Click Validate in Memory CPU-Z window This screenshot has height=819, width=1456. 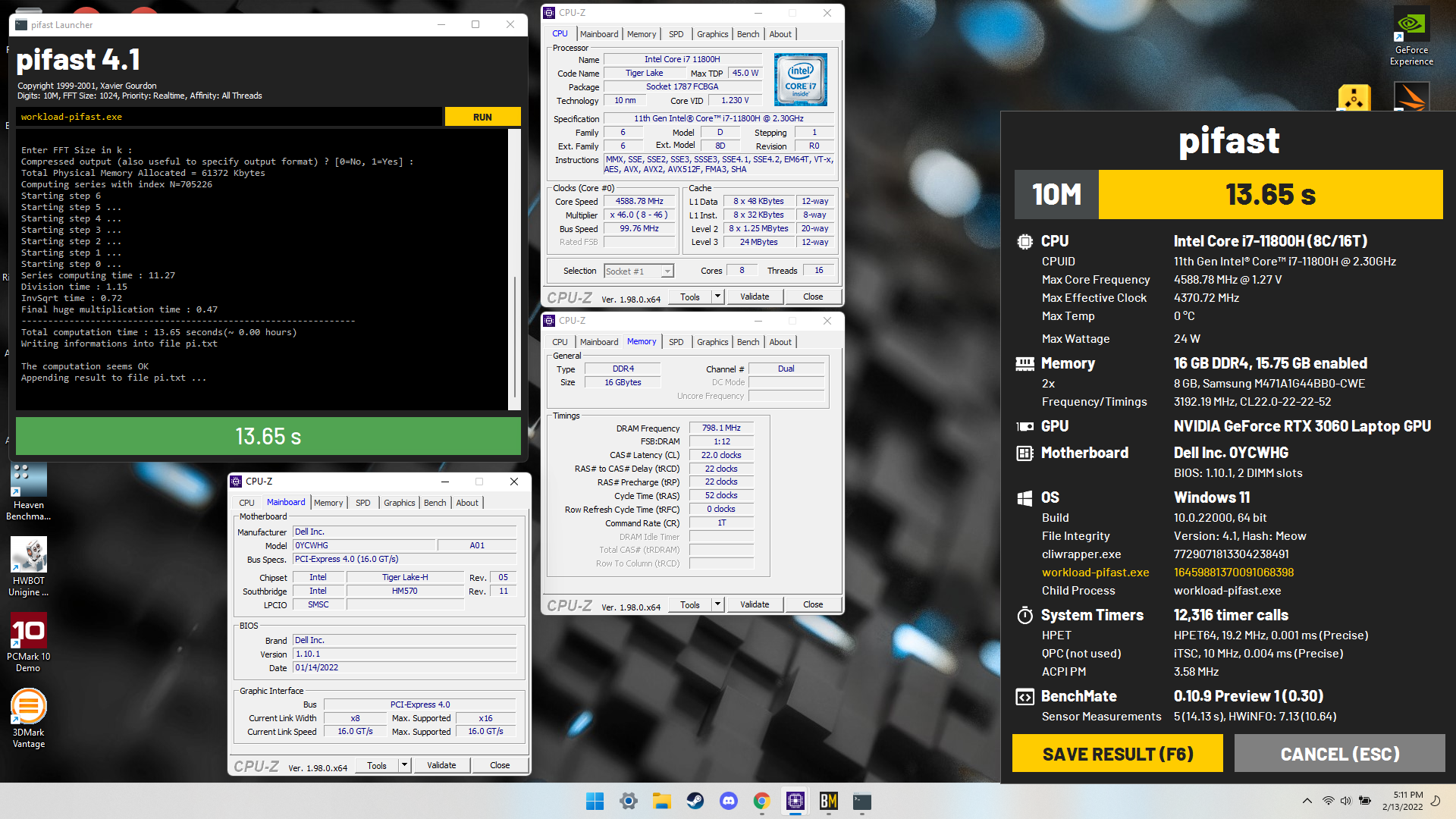click(x=755, y=604)
